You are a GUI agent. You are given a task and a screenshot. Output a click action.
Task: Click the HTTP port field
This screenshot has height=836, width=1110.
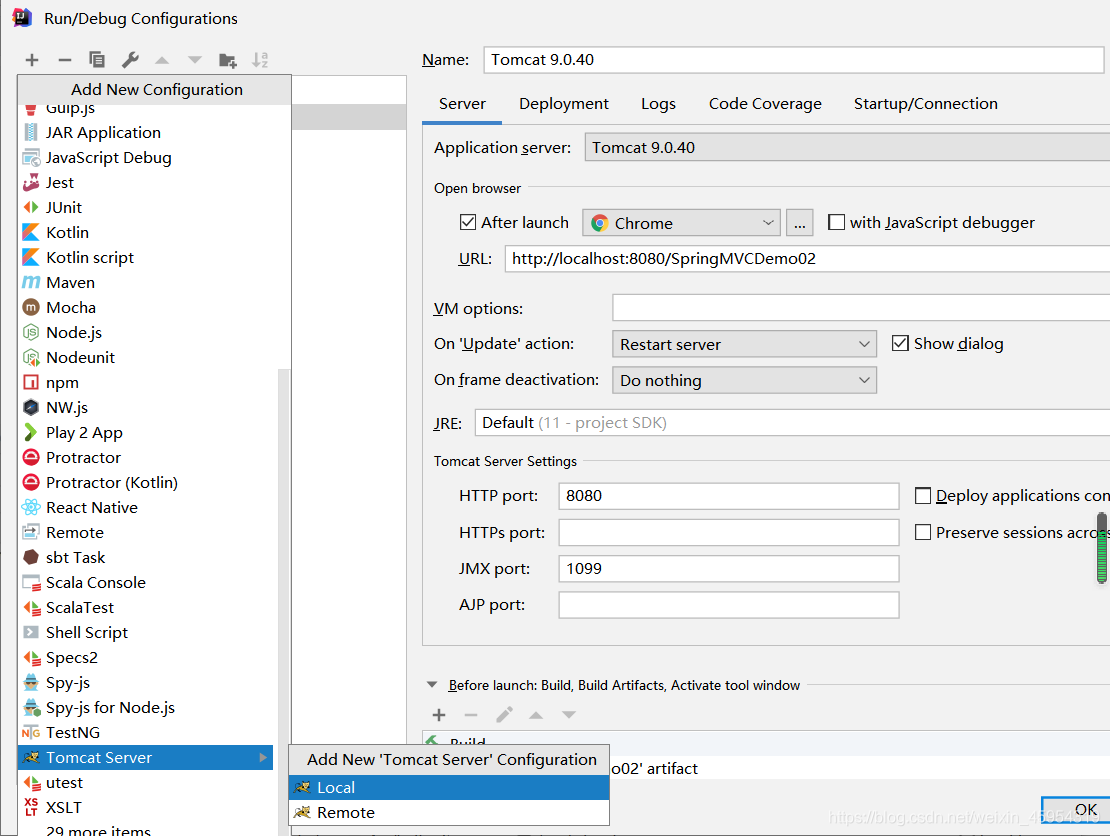click(x=728, y=496)
